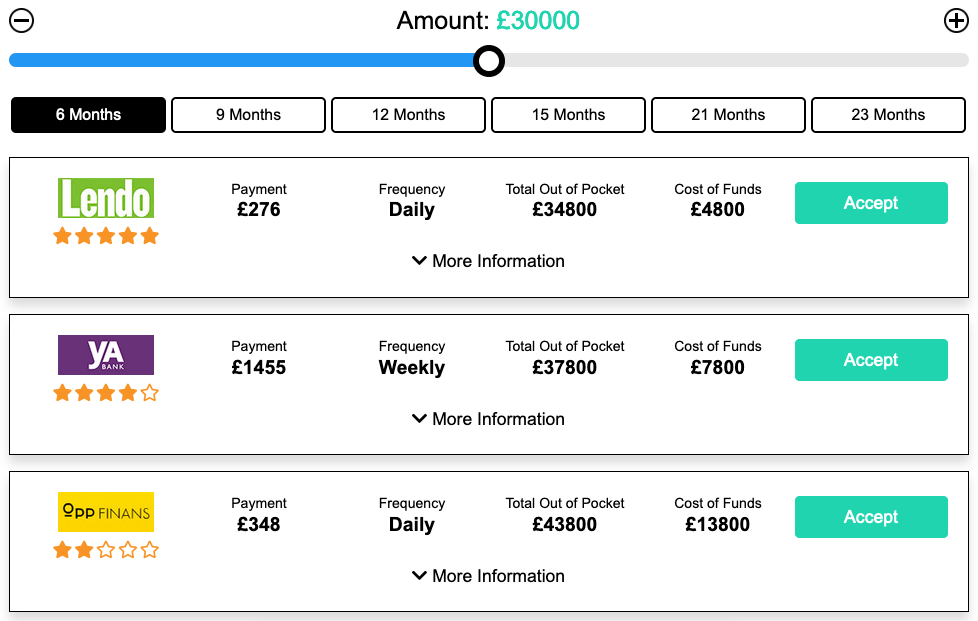Screen dimensions: 978x621
Task: Click yA Bank's four-star rating
Action: coord(106,393)
